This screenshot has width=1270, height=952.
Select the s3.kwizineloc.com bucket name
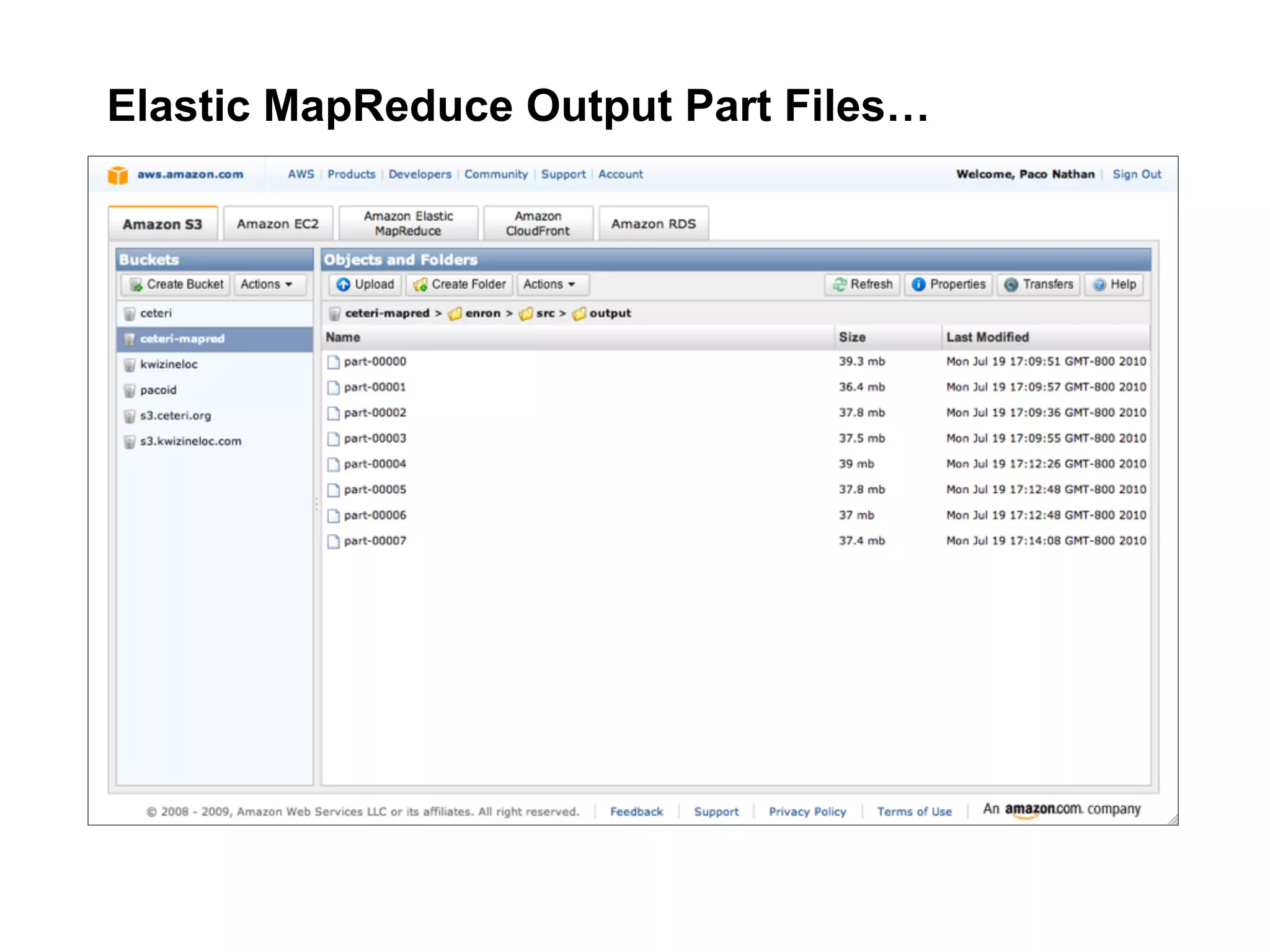point(191,442)
